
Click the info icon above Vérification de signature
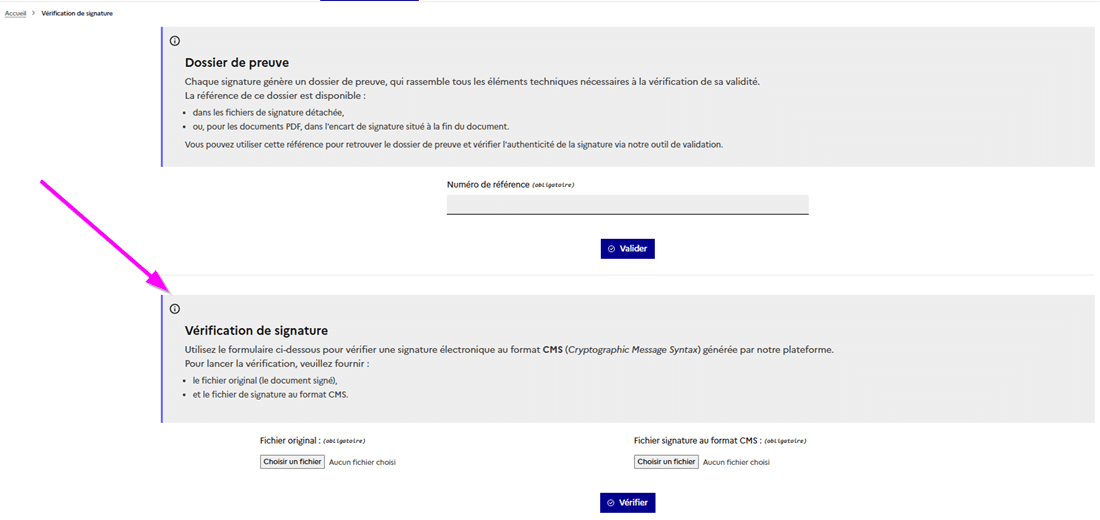coord(175,309)
